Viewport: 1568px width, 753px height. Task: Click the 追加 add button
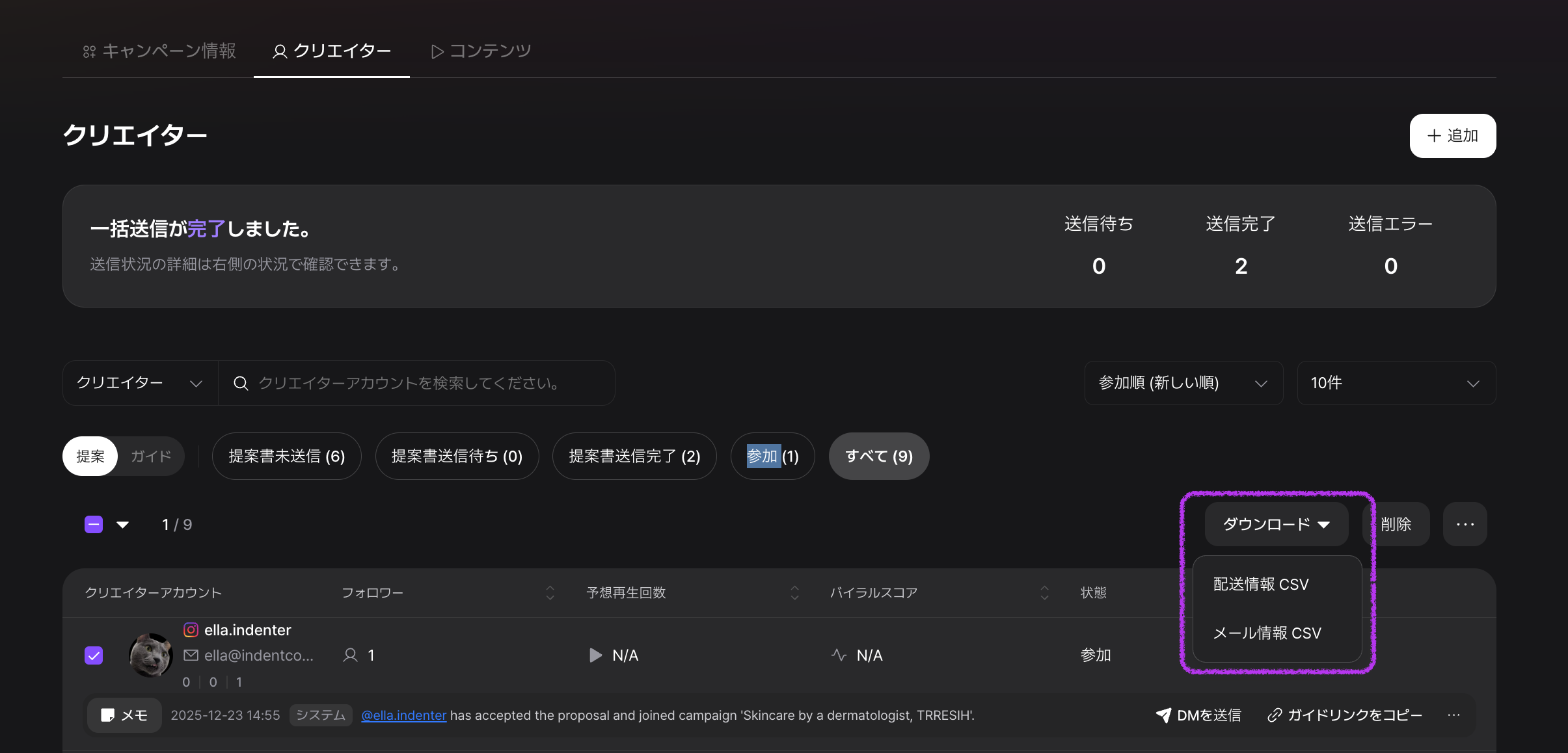pyautogui.click(x=1452, y=136)
